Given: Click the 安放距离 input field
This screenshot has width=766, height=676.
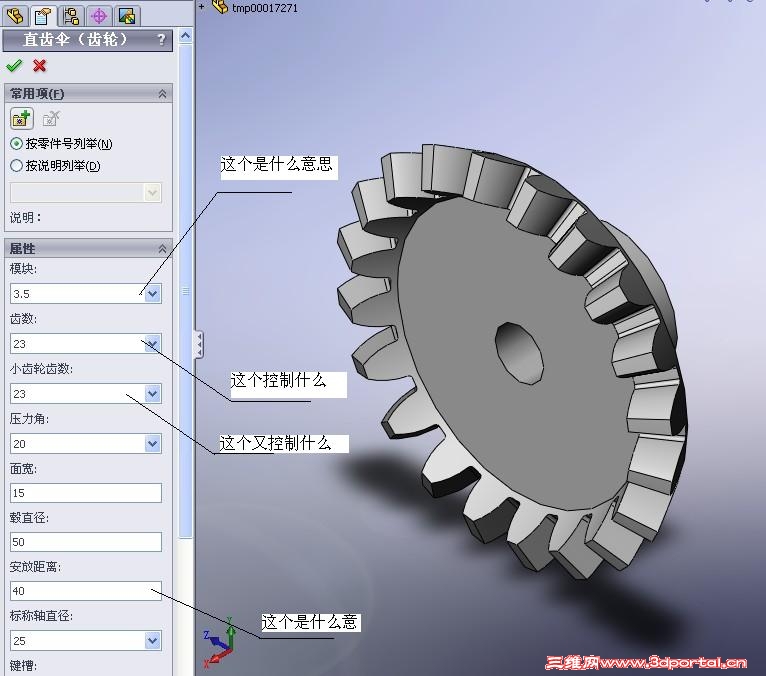Looking at the screenshot, I should (86, 591).
